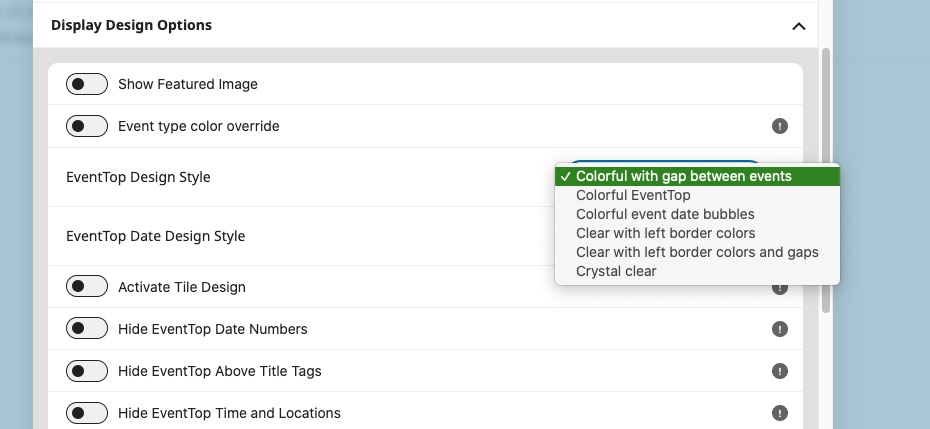Toggle Hide EventTop Date Numbers switch
The image size is (930, 429).
pos(87,329)
